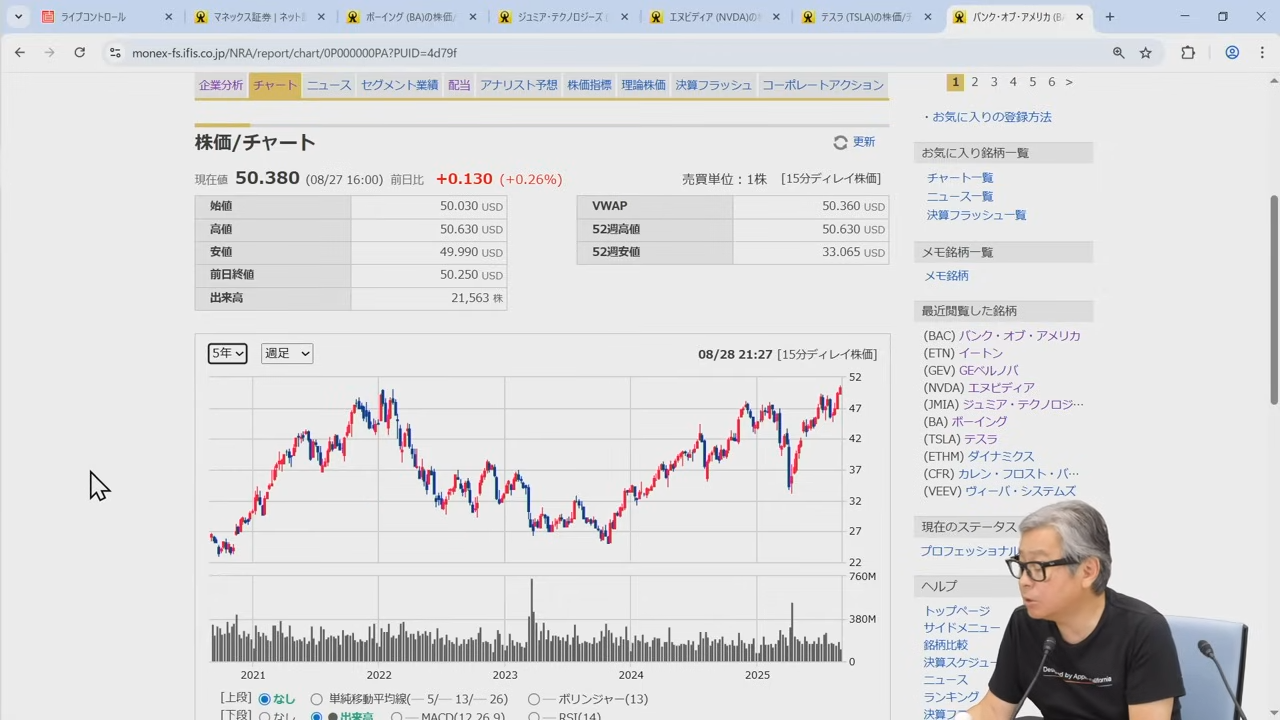Image resolution: width=1280 pixels, height=720 pixels.
Task: Open the 配当 page tab
Action: pos(459,85)
